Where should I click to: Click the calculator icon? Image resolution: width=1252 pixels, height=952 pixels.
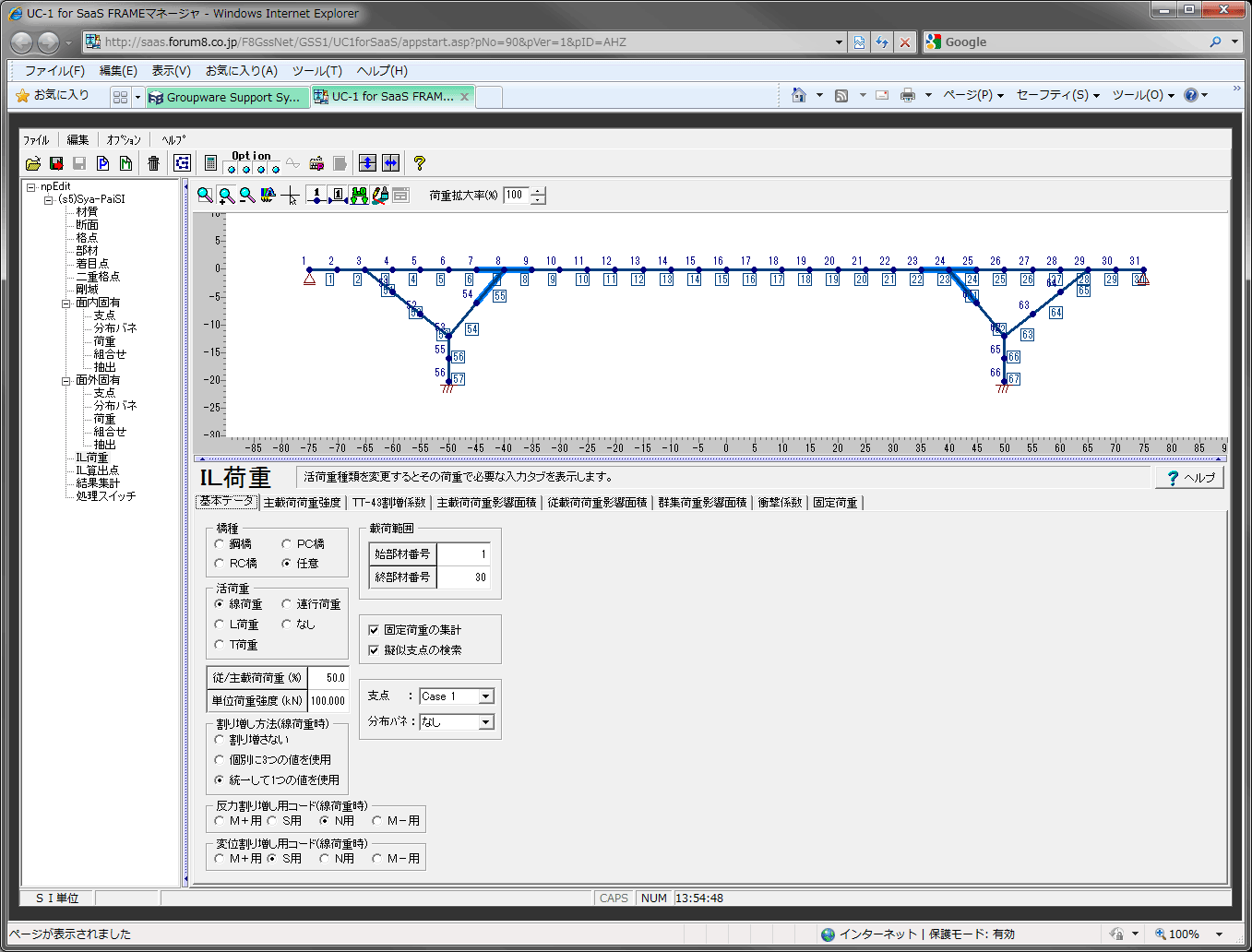coord(210,163)
